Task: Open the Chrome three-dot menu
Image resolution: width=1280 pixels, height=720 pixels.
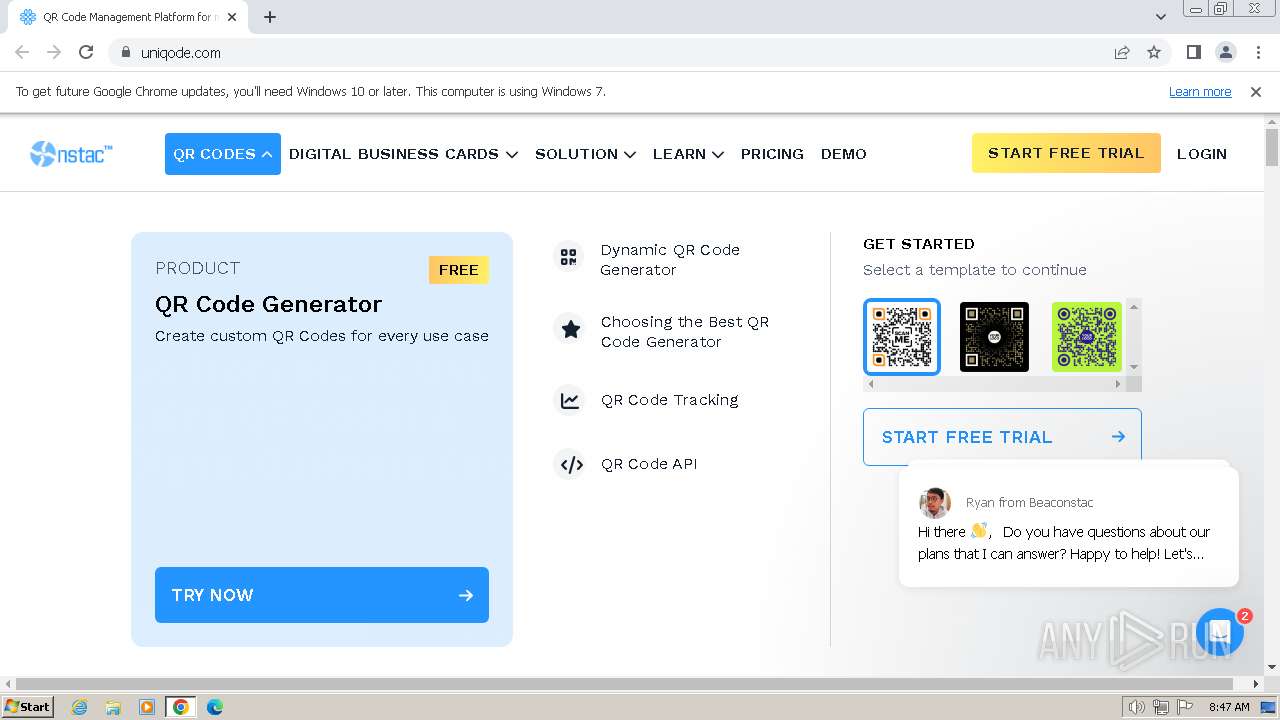Action: tap(1258, 52)
